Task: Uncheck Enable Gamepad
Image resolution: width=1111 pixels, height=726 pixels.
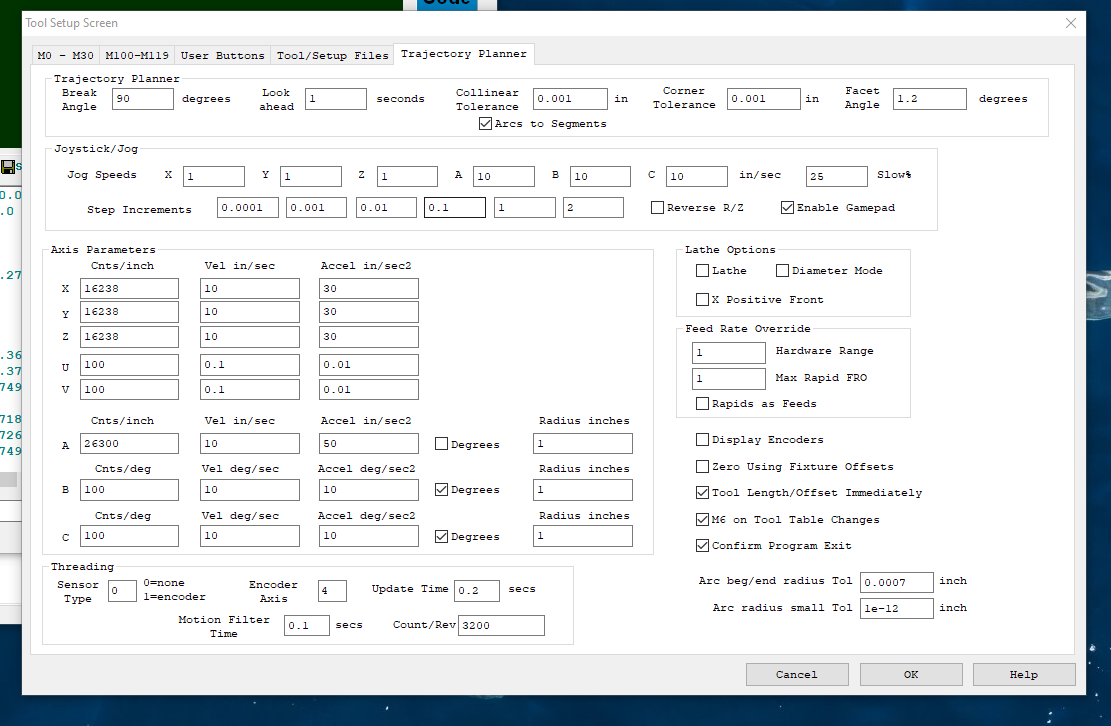Action: 788,208
